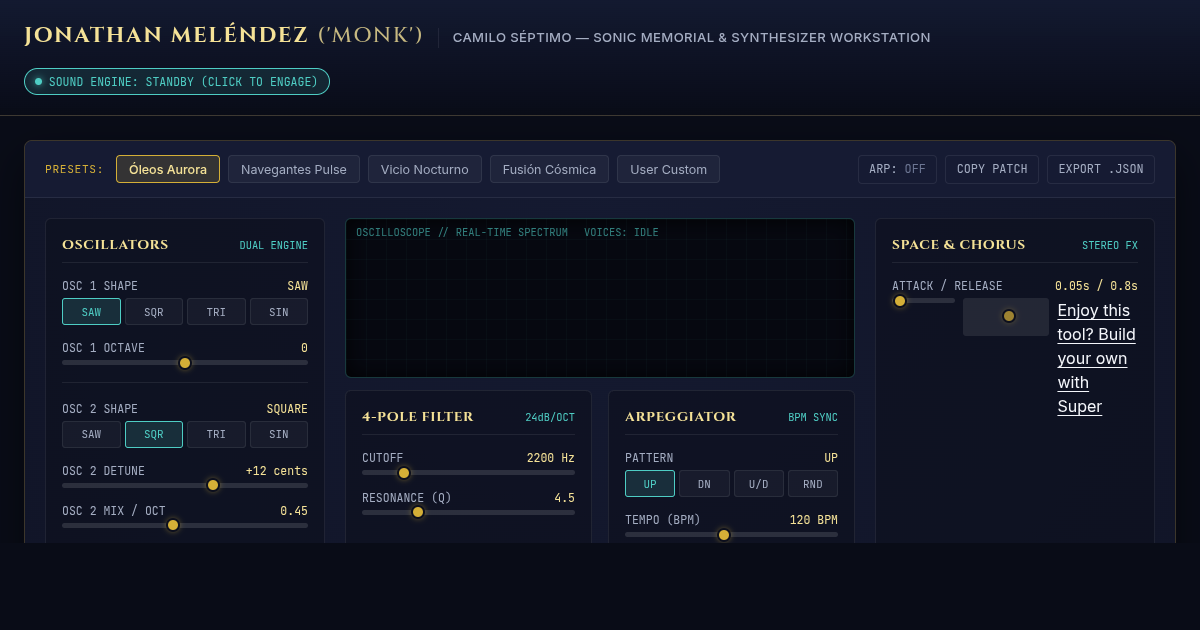Click the oscilloscope spectrum display
The height and width of the screenshot is (630, 1200).
(600, 298)
